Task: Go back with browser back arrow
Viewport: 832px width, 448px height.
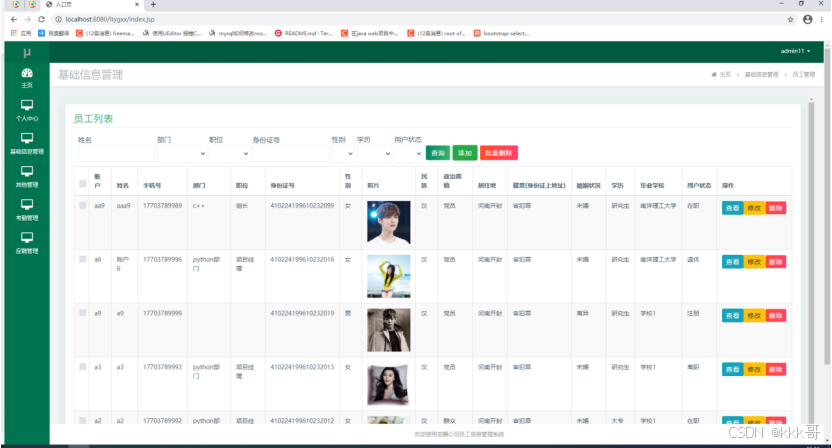Action: coord(14,19)
